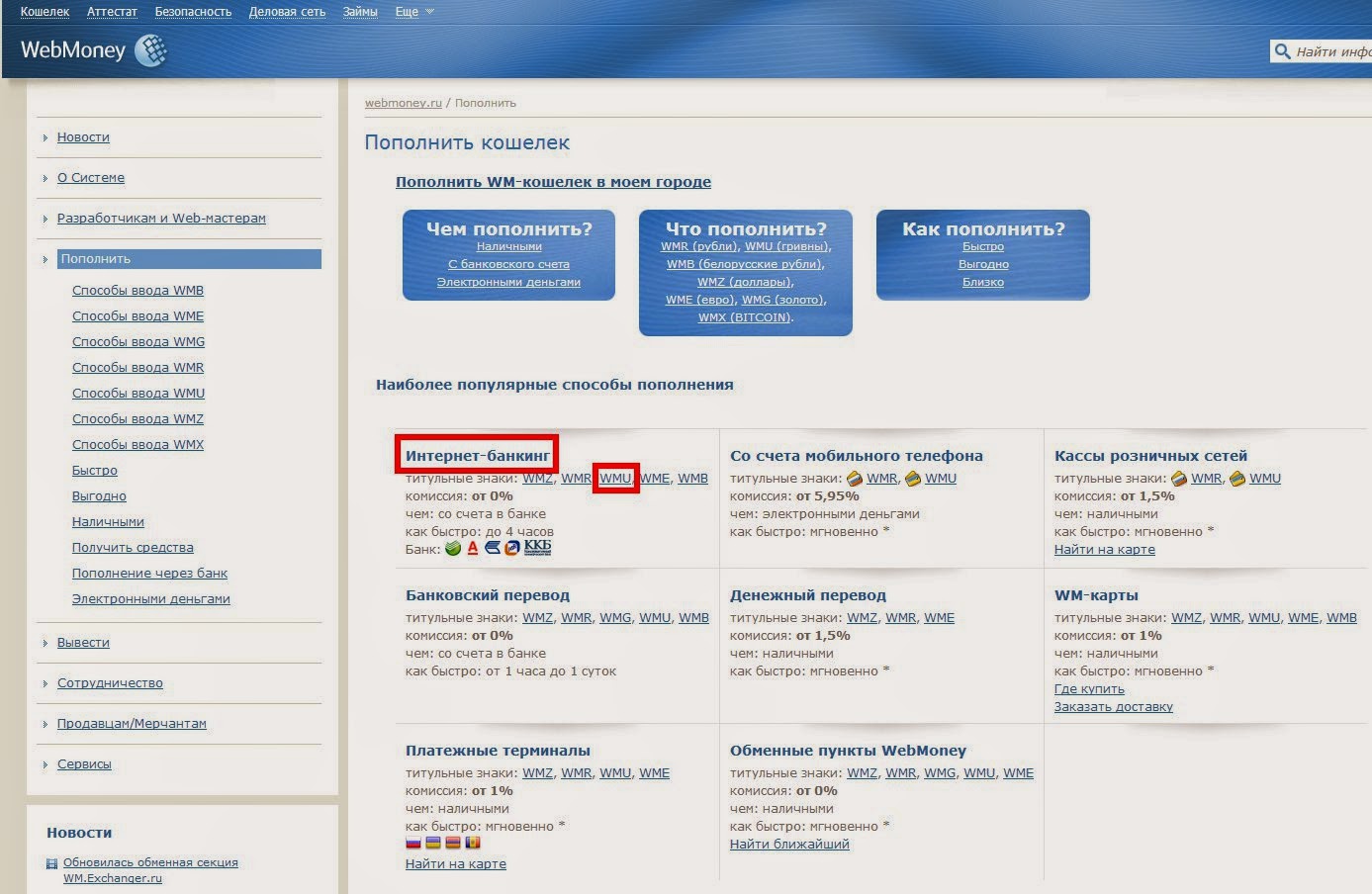Click the WMR wallet icon under mobile phone

pyautogui.click(x=855, y=479)
